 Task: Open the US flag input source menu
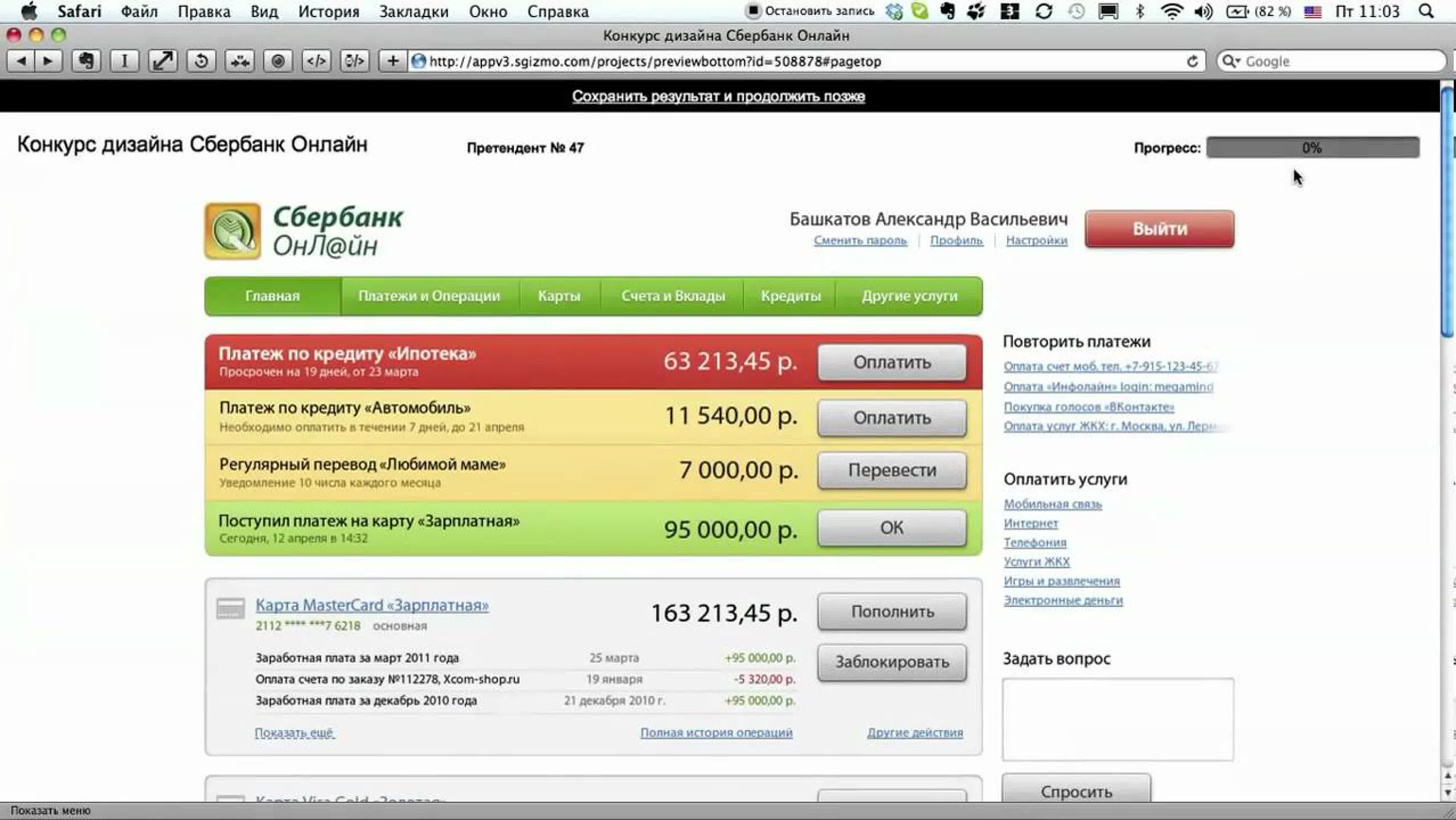tap(1312, 11)
